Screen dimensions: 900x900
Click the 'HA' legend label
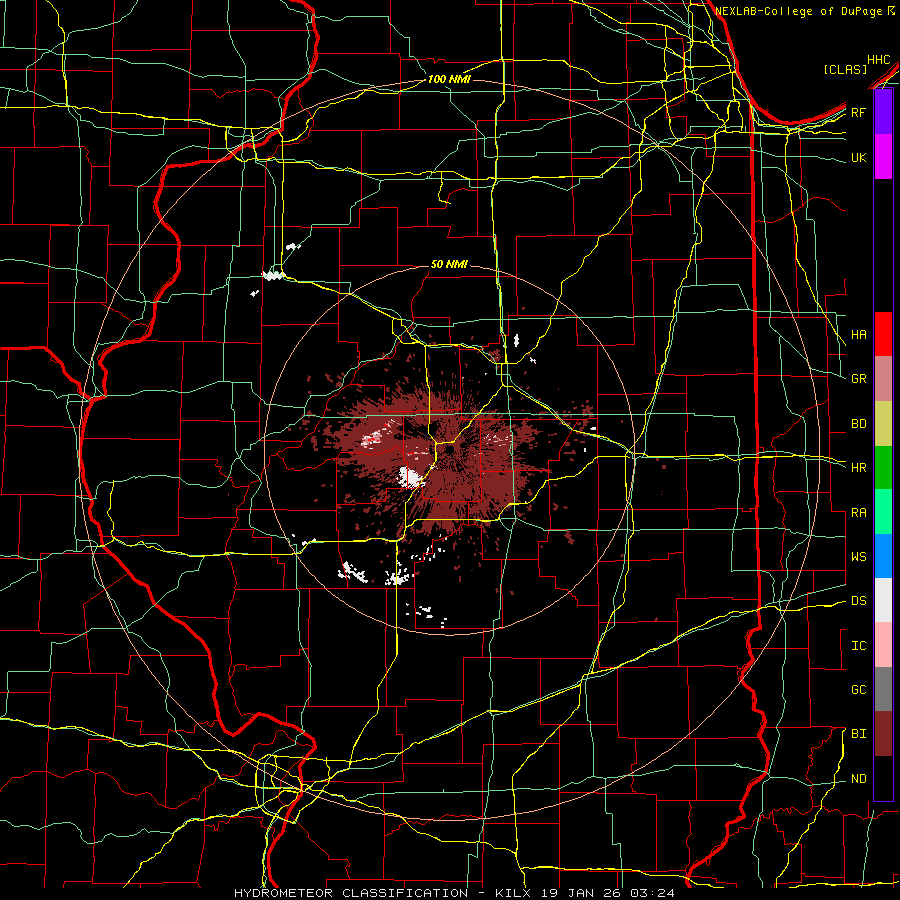tap(858, 335)
